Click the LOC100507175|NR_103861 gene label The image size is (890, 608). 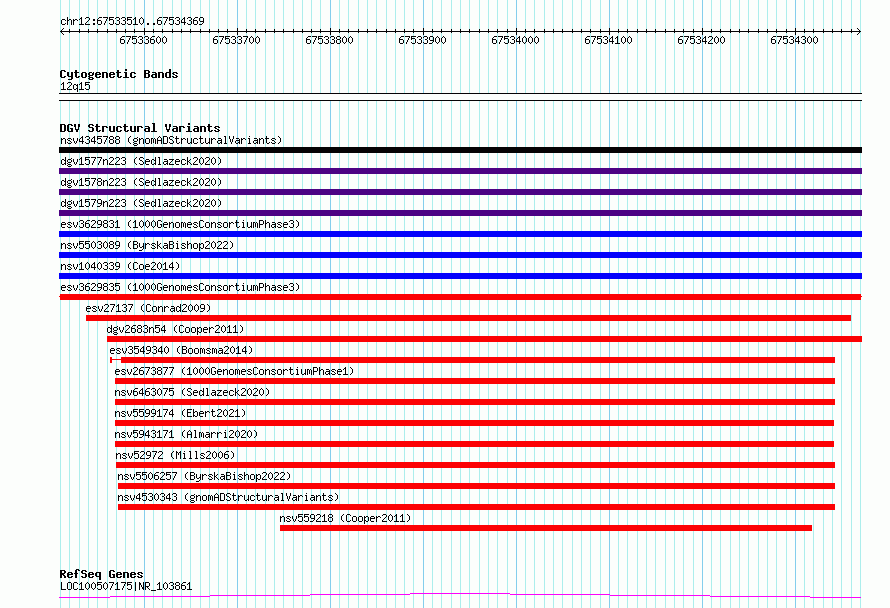126,586
